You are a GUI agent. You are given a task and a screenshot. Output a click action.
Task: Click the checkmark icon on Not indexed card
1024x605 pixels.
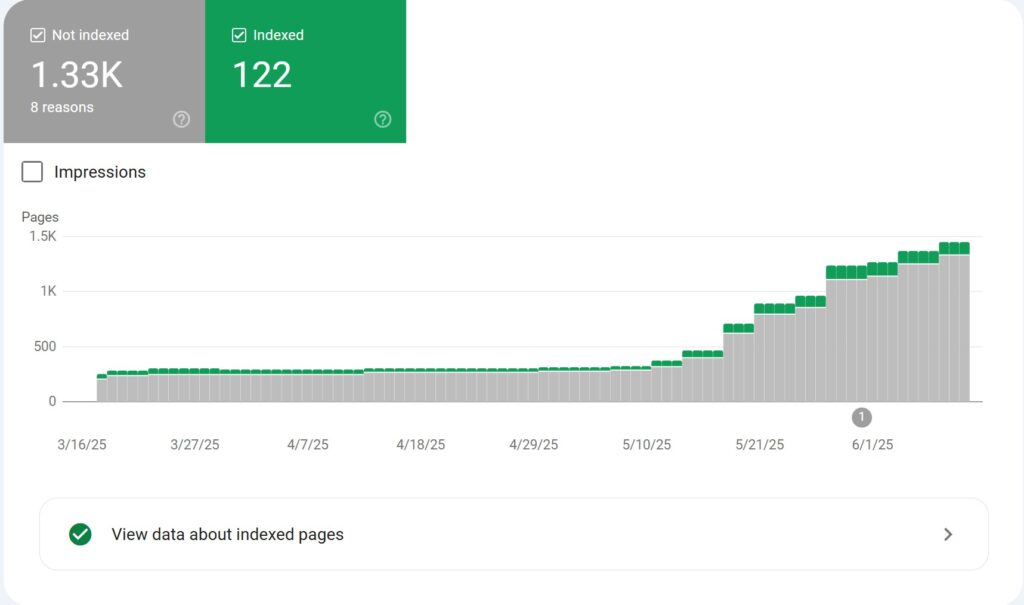coord(37,34)
